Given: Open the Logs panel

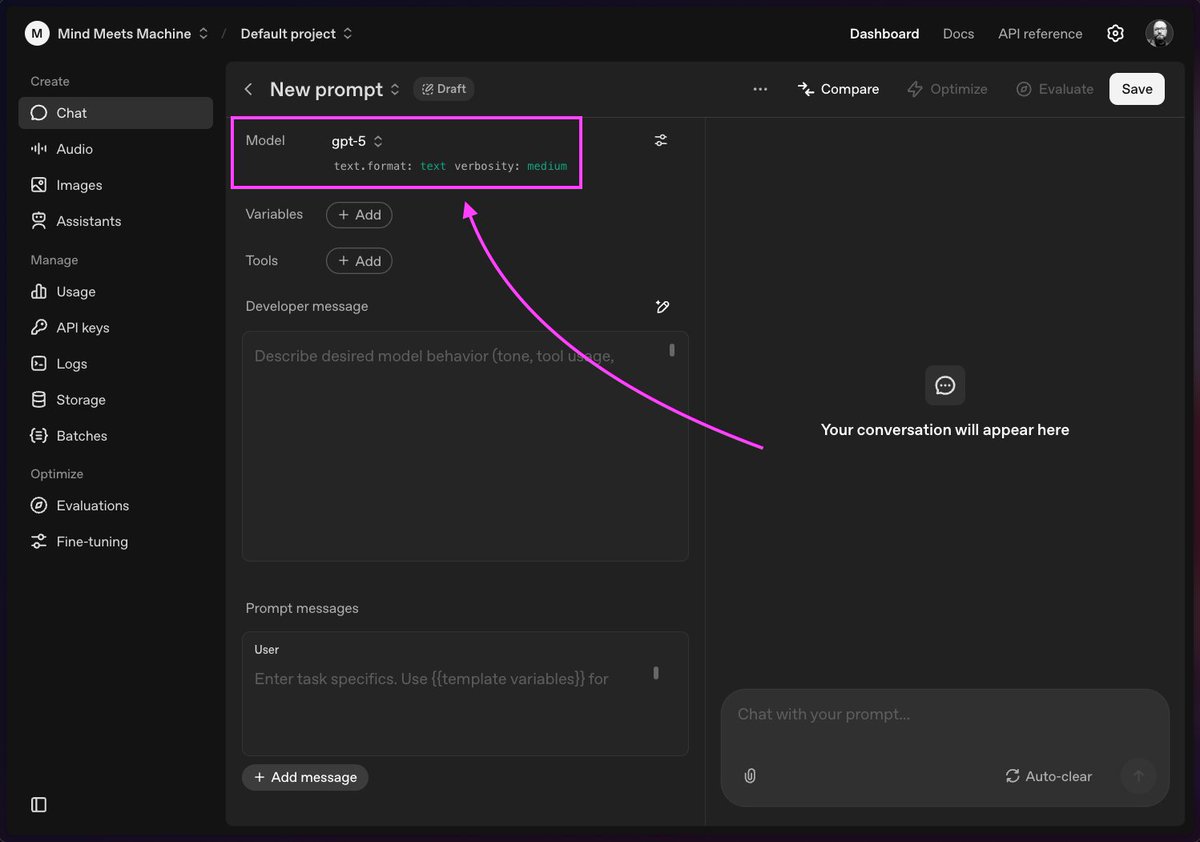Looking at the screenshot, I should coord(72,363).
